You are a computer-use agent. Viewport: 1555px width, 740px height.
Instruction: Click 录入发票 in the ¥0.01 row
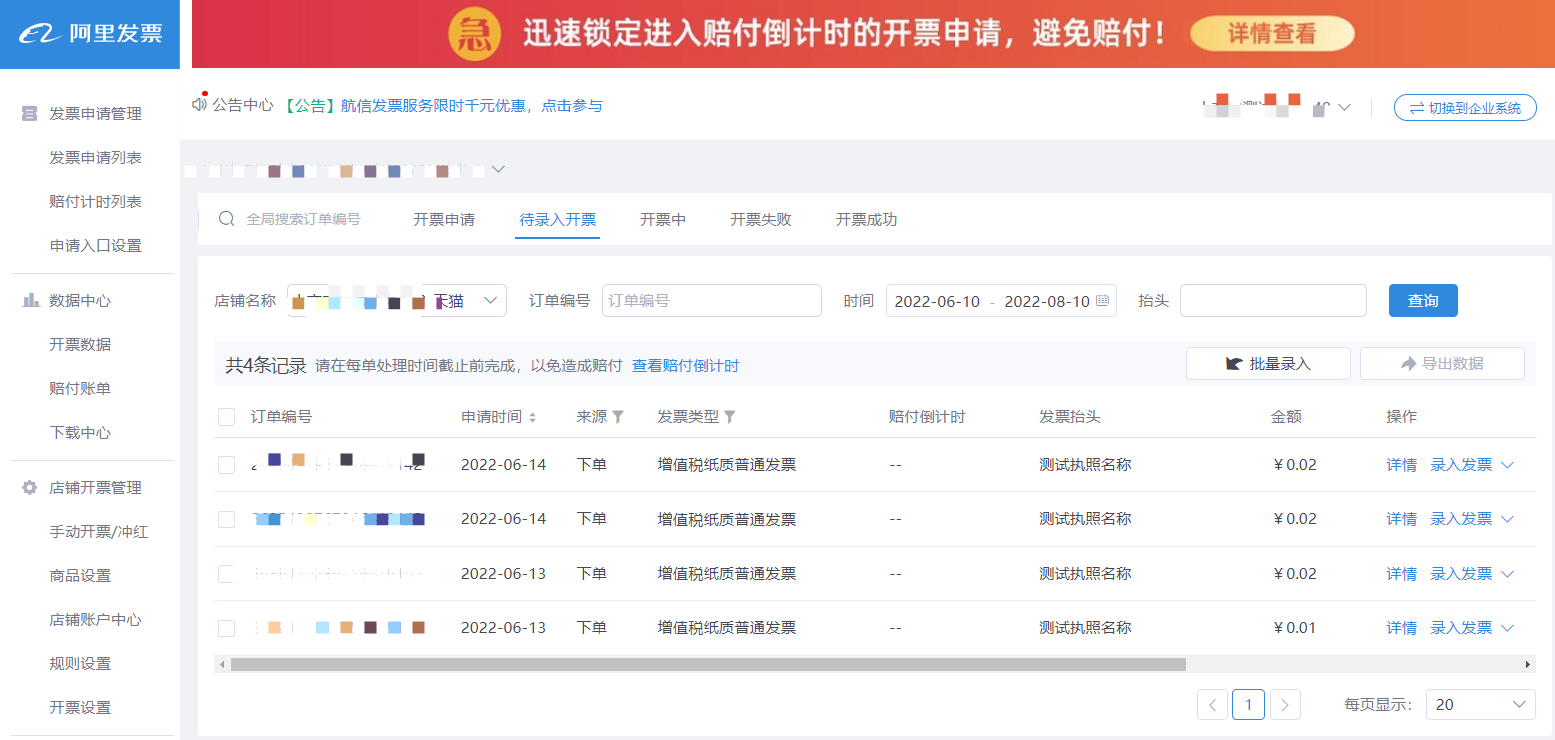point(1461,628)
